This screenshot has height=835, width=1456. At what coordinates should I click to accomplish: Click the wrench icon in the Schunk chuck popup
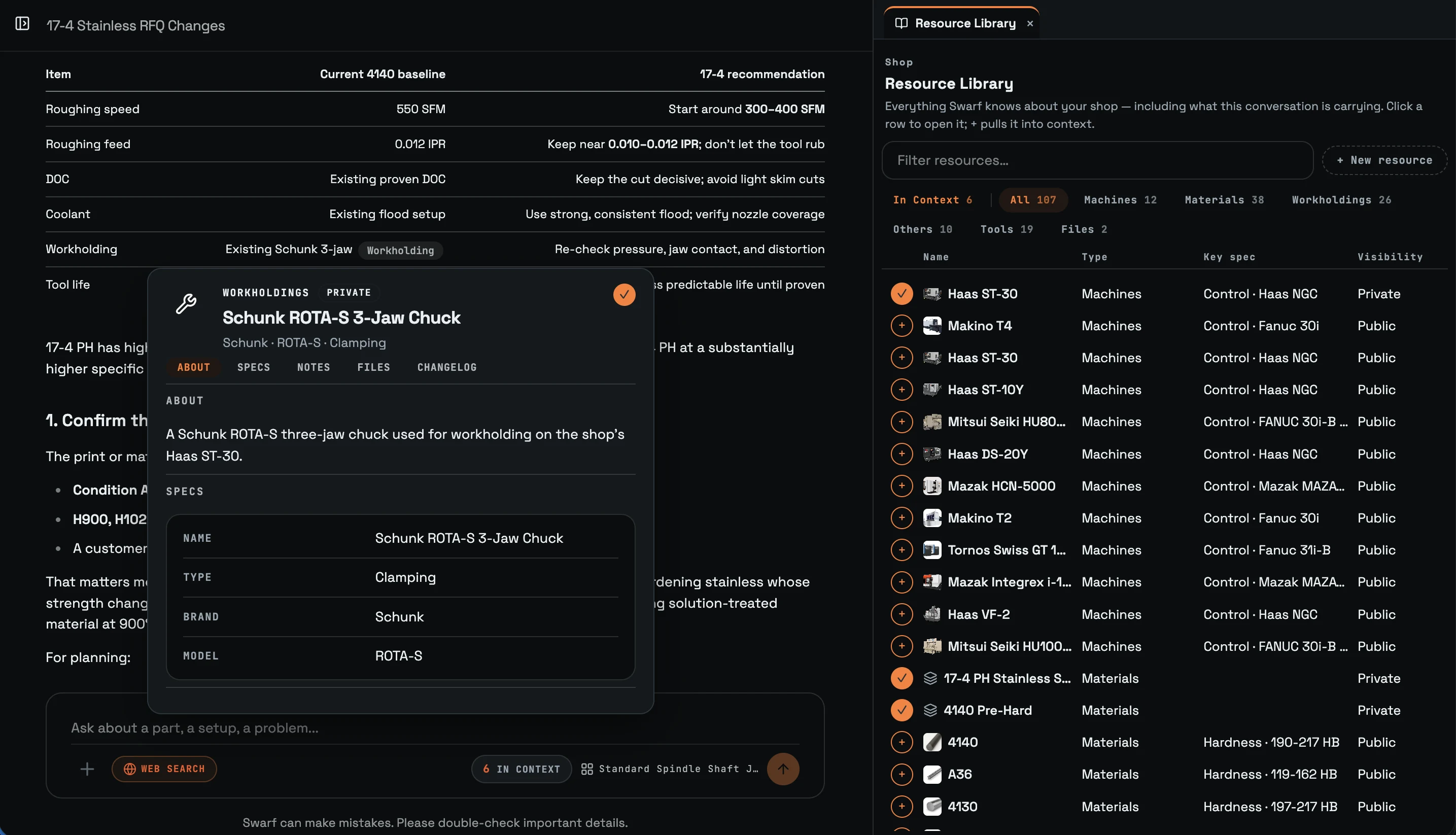pos(186,303)
